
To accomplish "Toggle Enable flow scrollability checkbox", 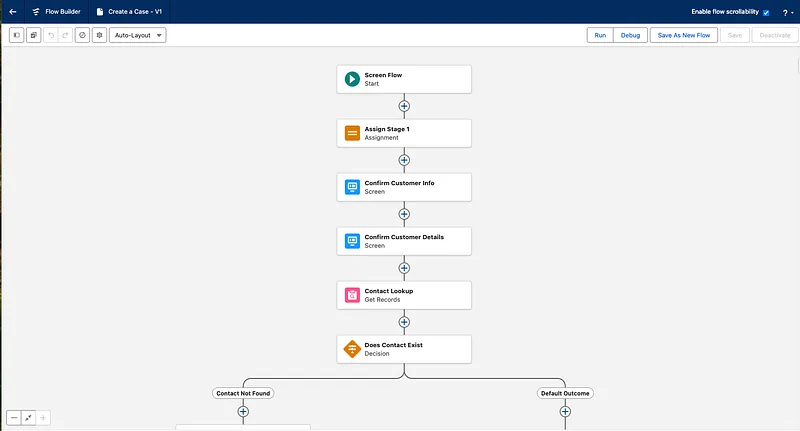I will click(x=766, y=13).
